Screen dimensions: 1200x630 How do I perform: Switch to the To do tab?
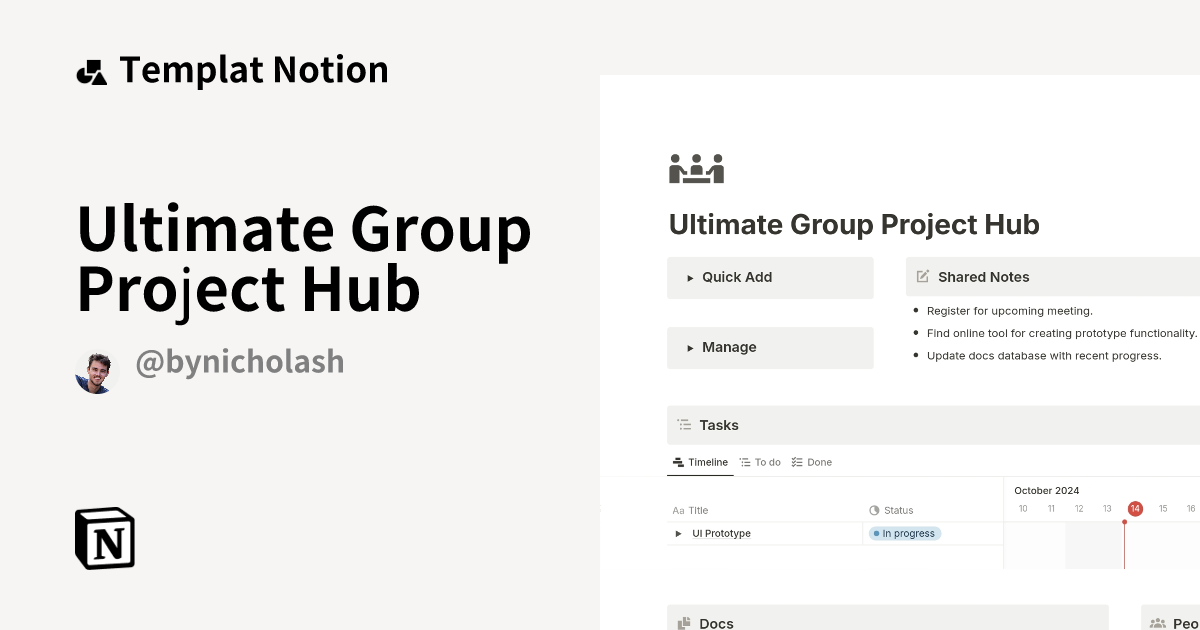[760, 461]
